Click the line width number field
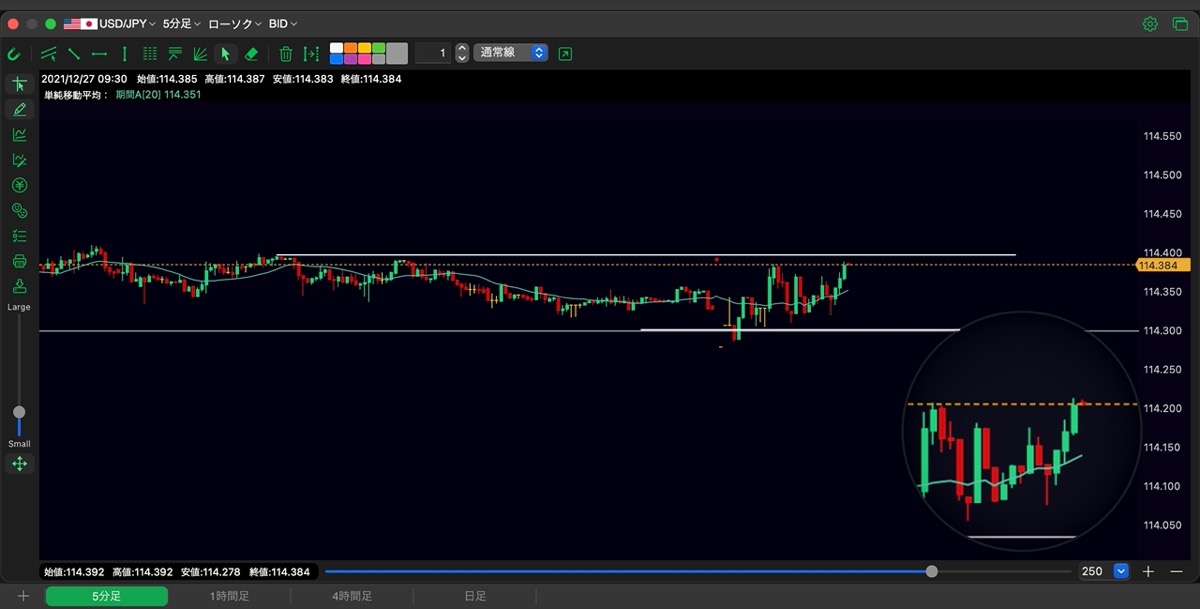This screenshot has width=1200, height=609. (433, 53)
